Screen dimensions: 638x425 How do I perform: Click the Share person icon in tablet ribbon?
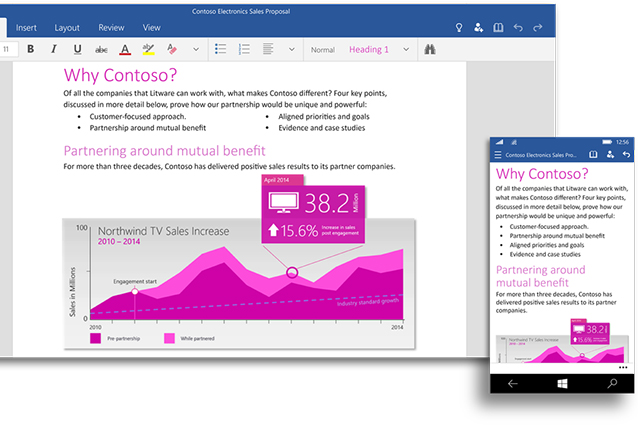(478, 27)
